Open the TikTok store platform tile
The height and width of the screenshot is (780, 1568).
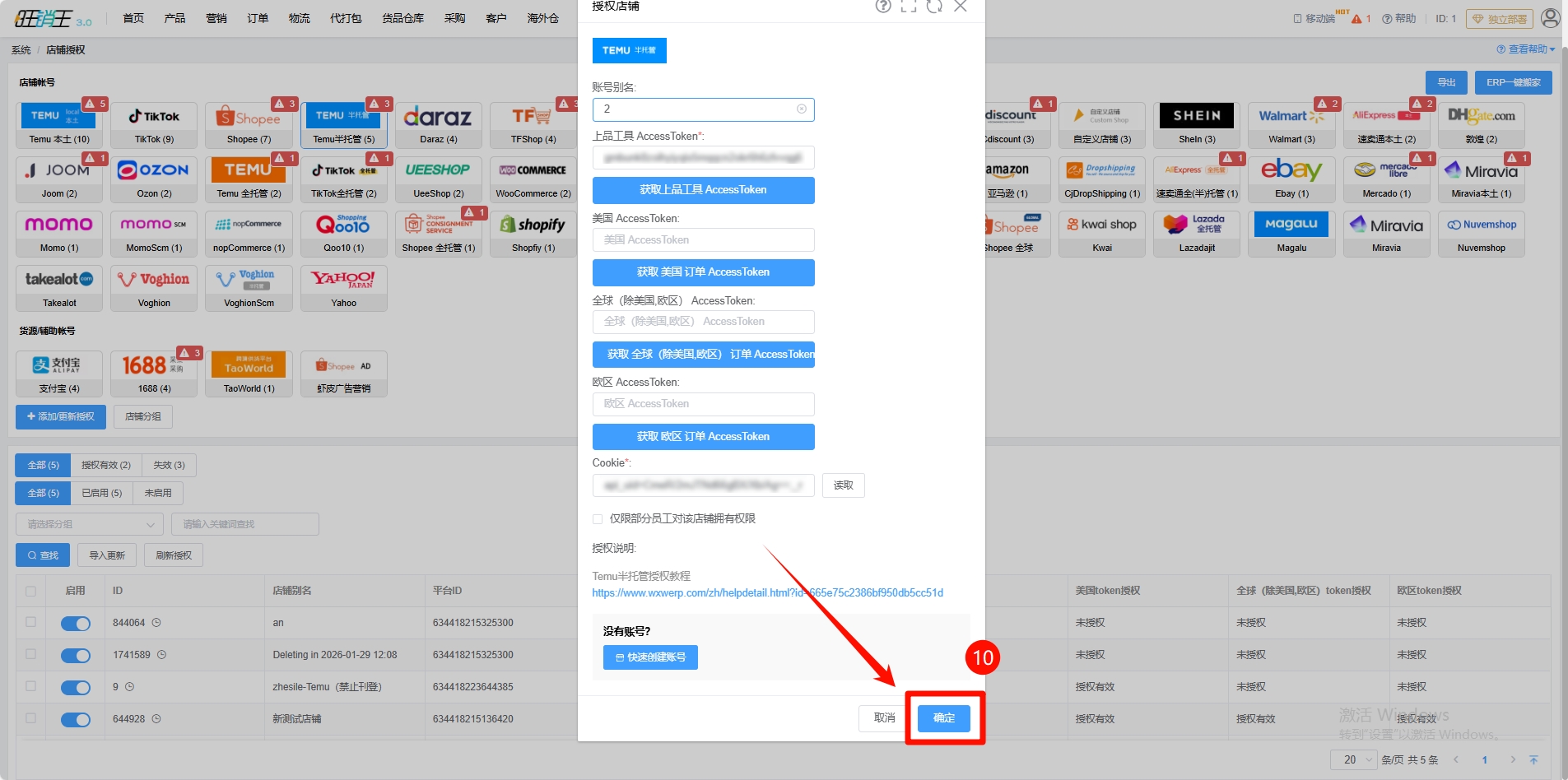155,125
